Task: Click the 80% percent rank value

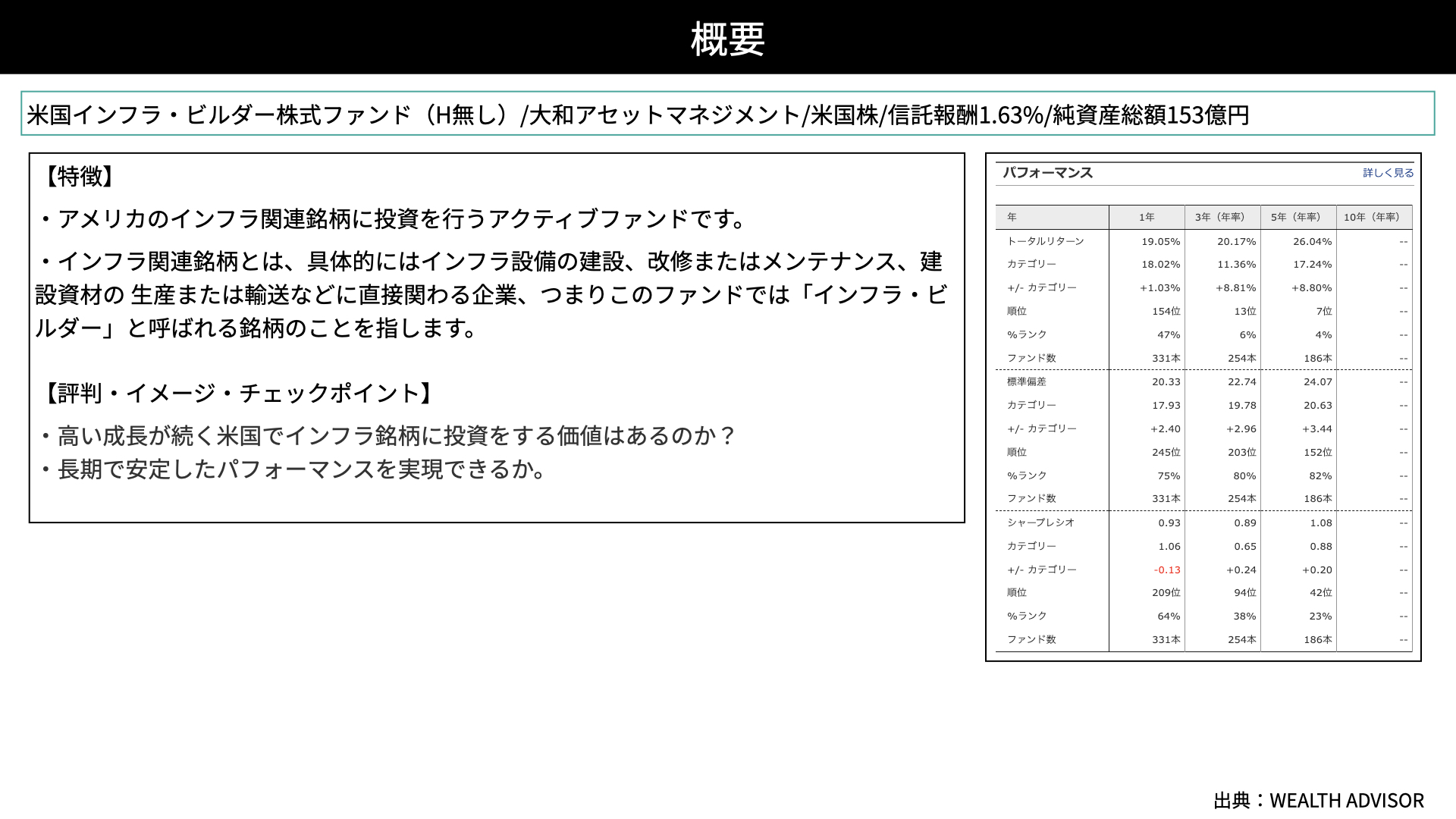Action: click(1244, 476)
